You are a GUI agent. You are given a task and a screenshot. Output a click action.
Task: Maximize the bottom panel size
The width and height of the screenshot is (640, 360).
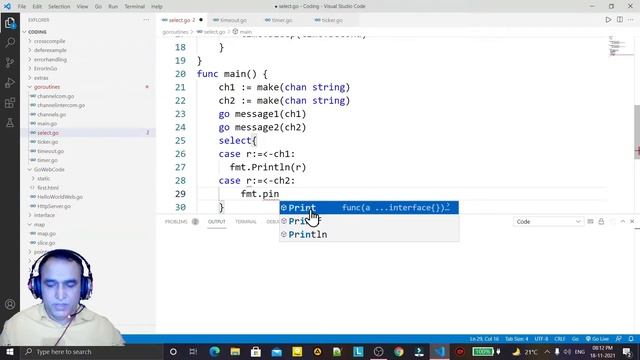coord(622,222)
